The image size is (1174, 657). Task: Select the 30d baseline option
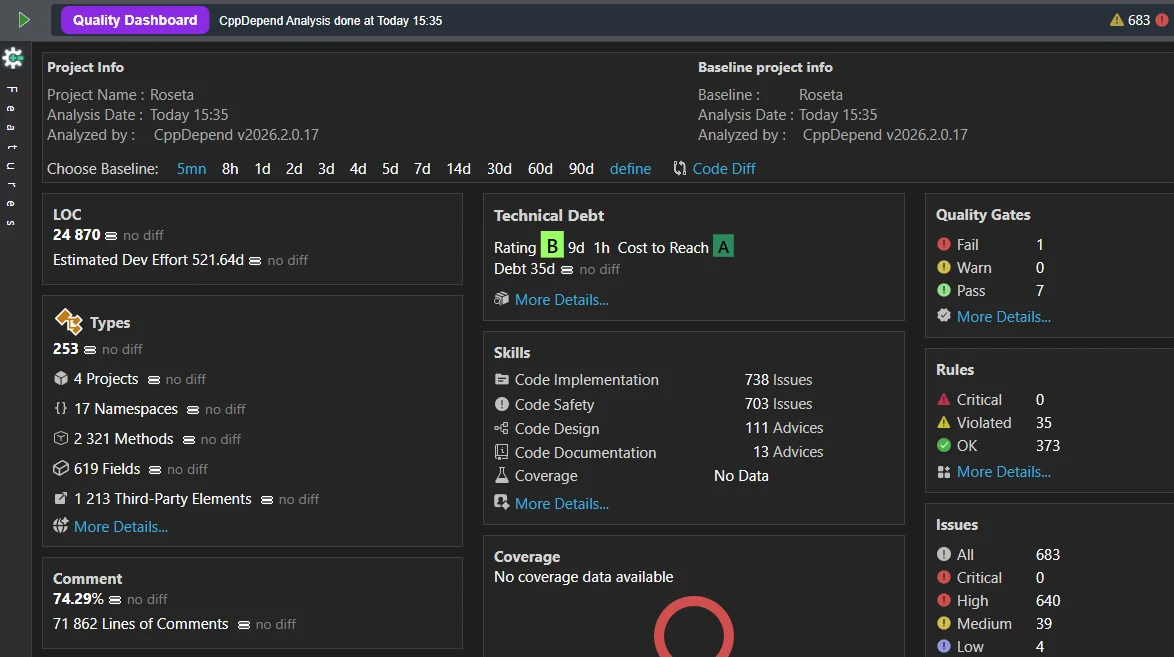coord(499,169)
